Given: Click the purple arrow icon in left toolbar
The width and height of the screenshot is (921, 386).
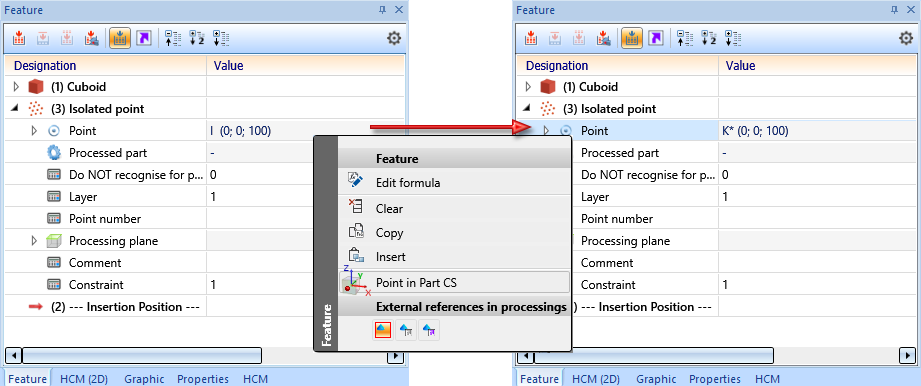Looking at the screenshot, I should (x=143, y=39).
